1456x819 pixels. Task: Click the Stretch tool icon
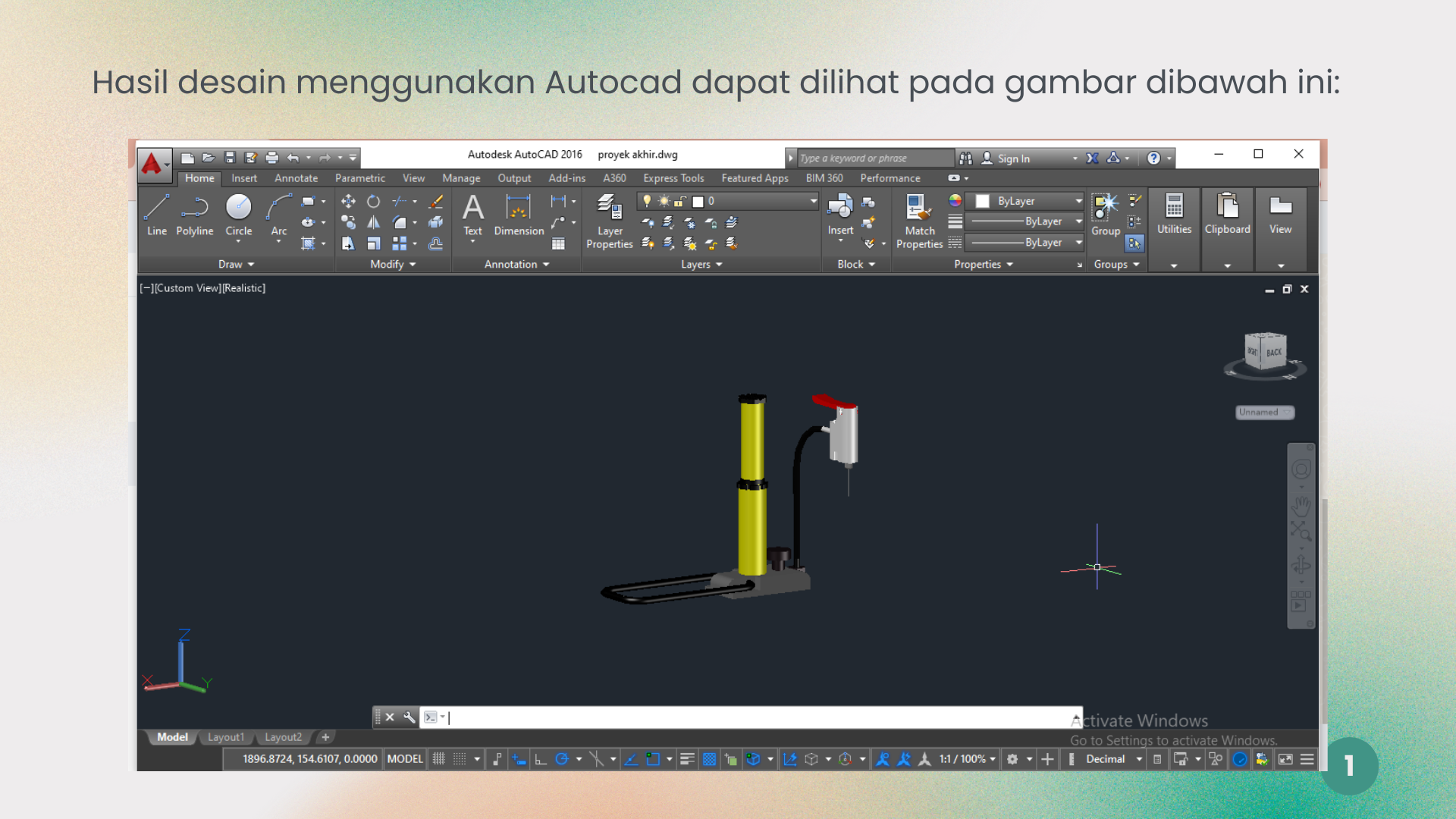point(348,243)
